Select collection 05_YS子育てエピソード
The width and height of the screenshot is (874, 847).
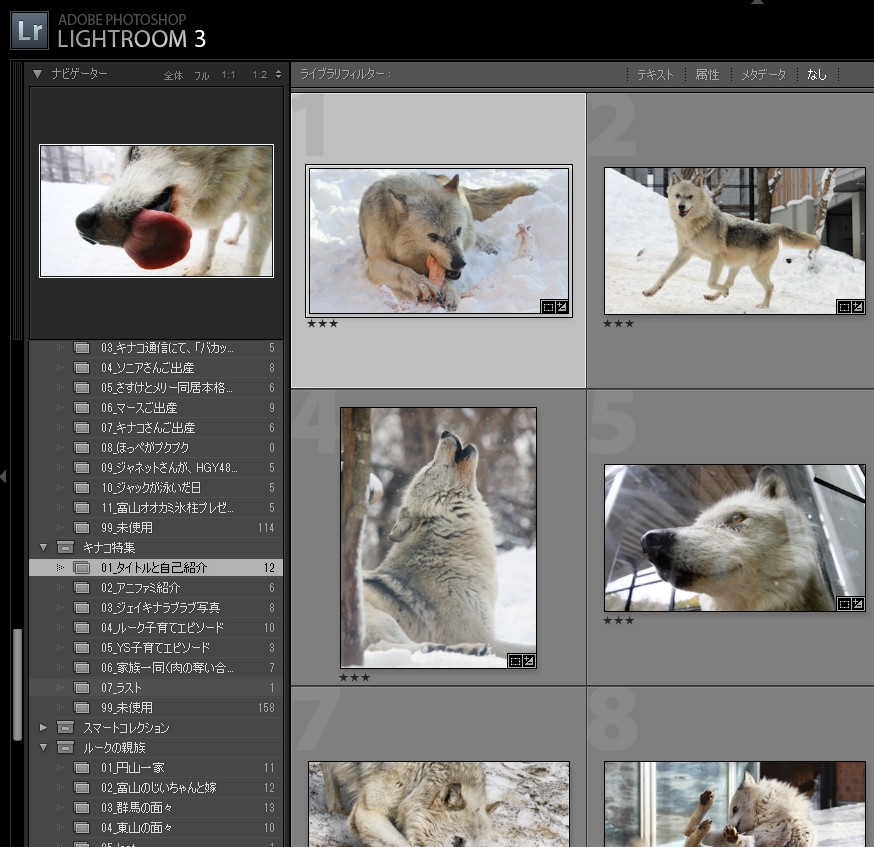(156, 648)
